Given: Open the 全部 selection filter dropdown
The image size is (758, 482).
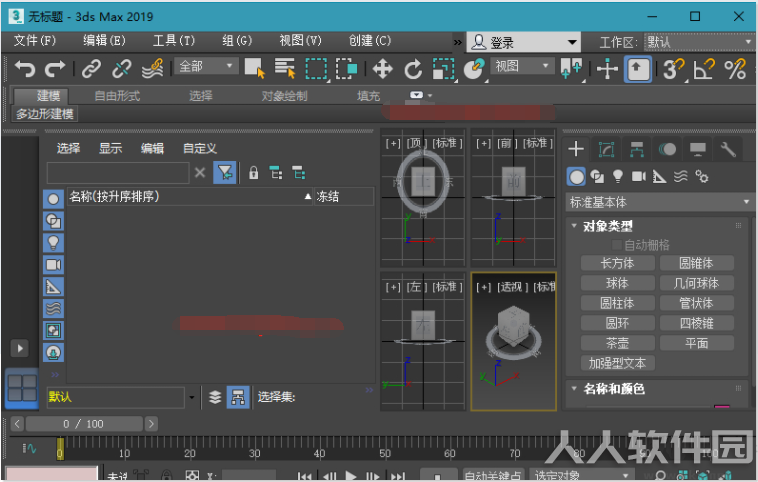Looking at the screenshot, I should click(206, 66).
